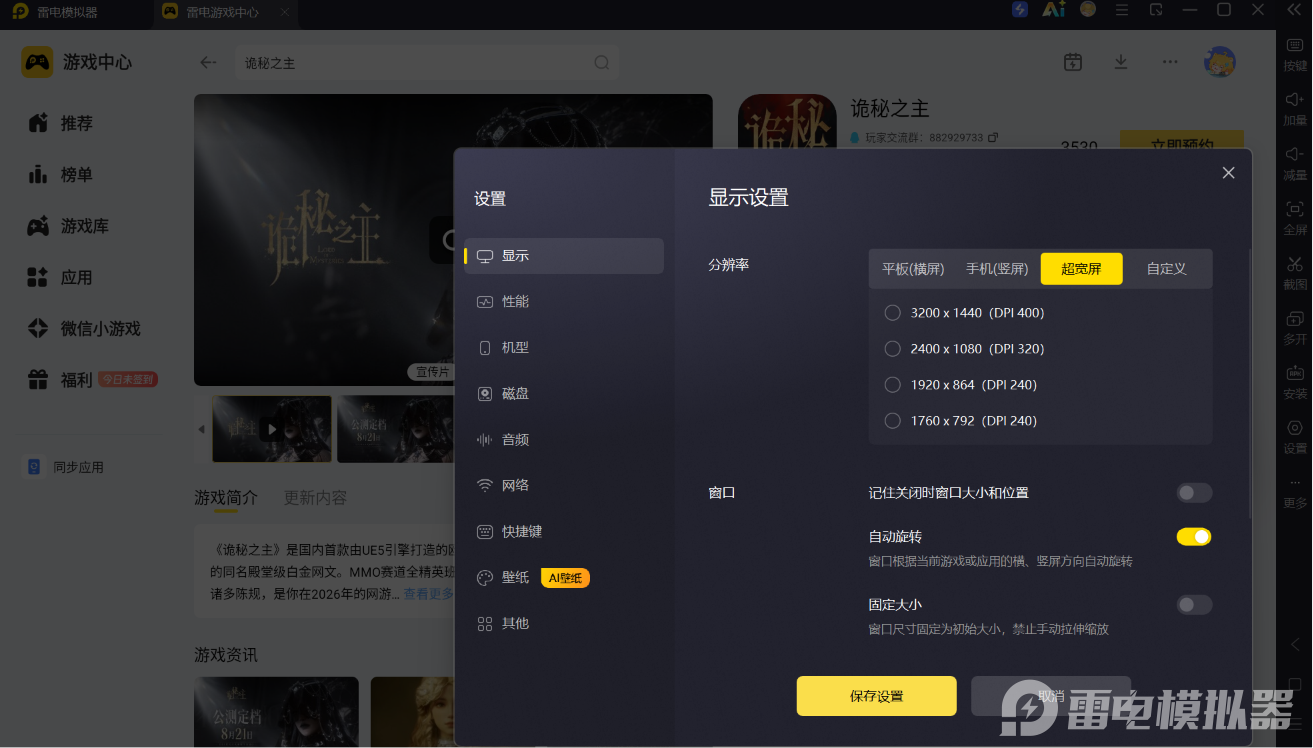Open 设置 from the right sidebar

[x=1295, y=437]
